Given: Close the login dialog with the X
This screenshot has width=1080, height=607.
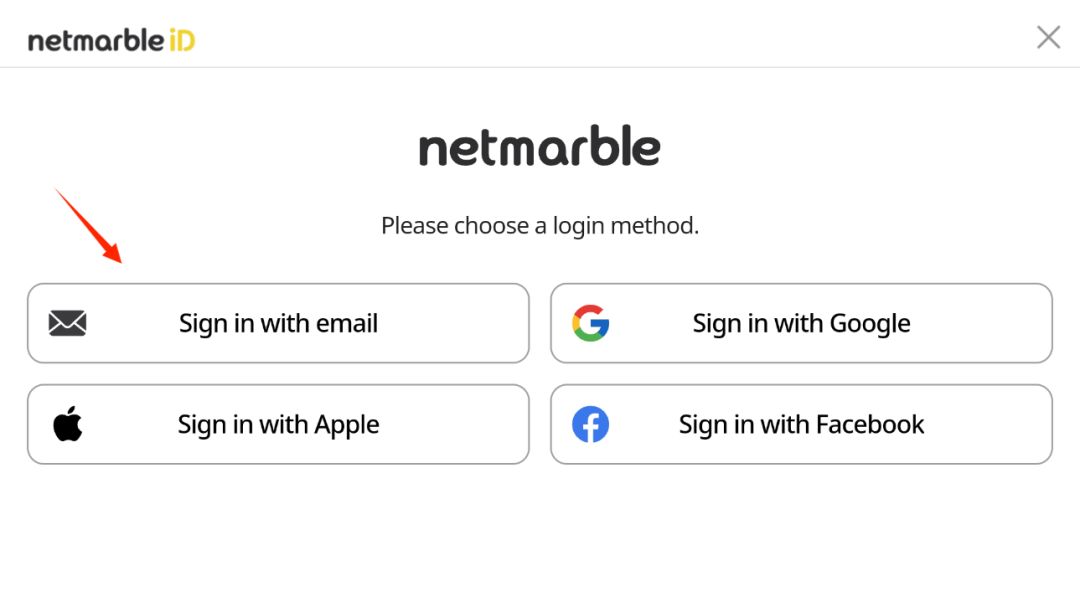Looking at the screenshot, I should [x=1048, y=38].
